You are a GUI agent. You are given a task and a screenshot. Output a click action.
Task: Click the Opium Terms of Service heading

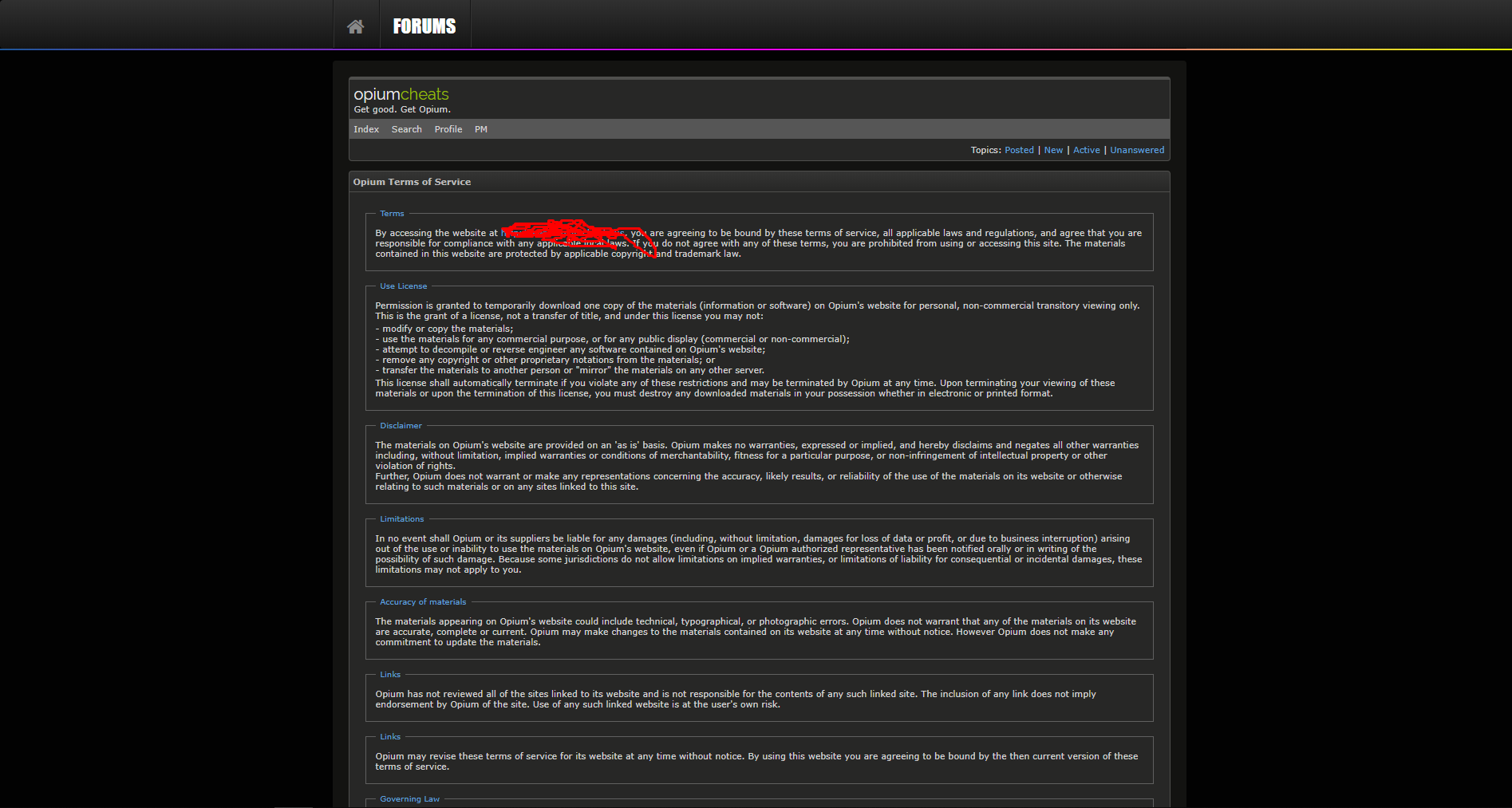(412, 182)
